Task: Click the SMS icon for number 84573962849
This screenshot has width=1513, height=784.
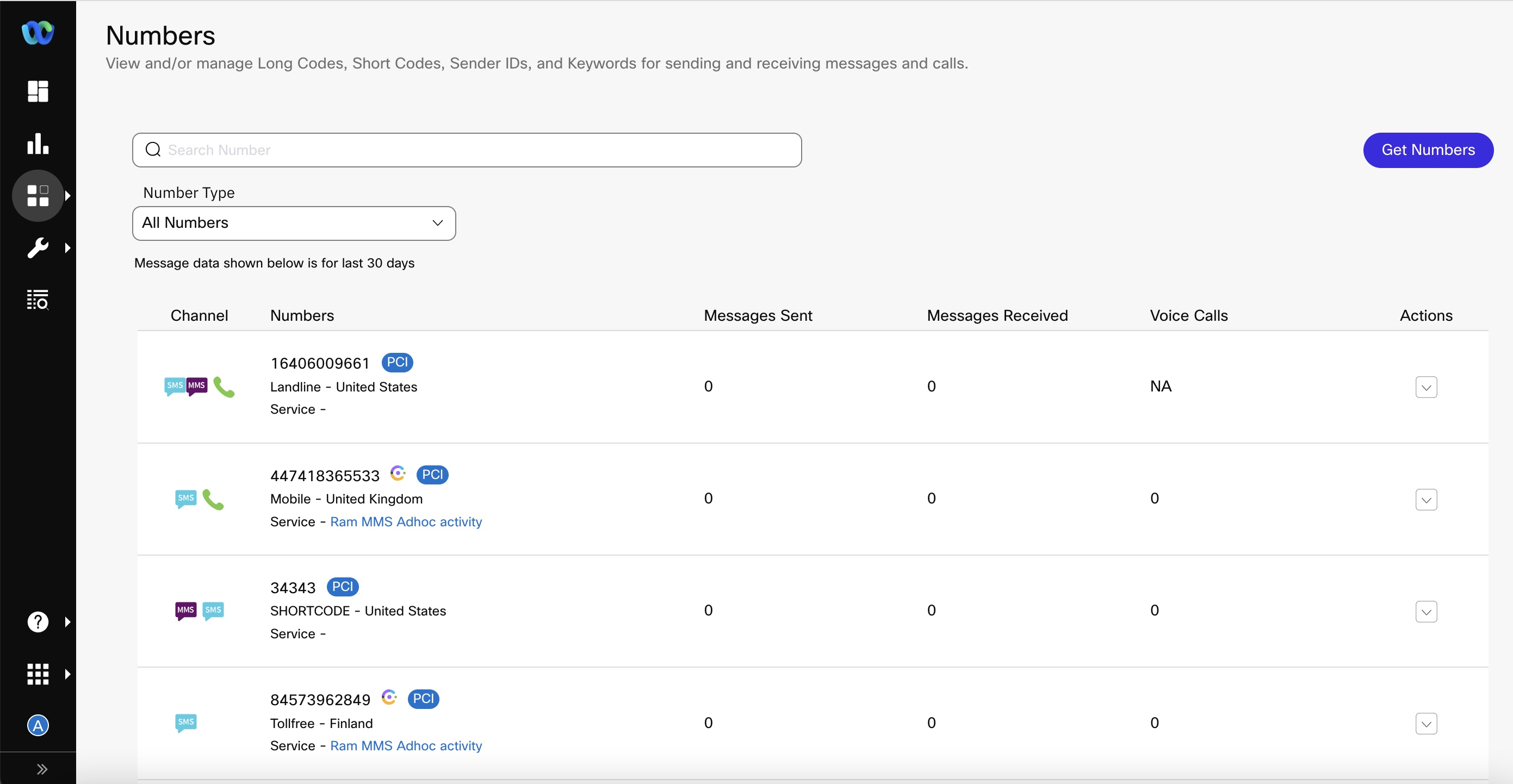Action: point(185,722)
